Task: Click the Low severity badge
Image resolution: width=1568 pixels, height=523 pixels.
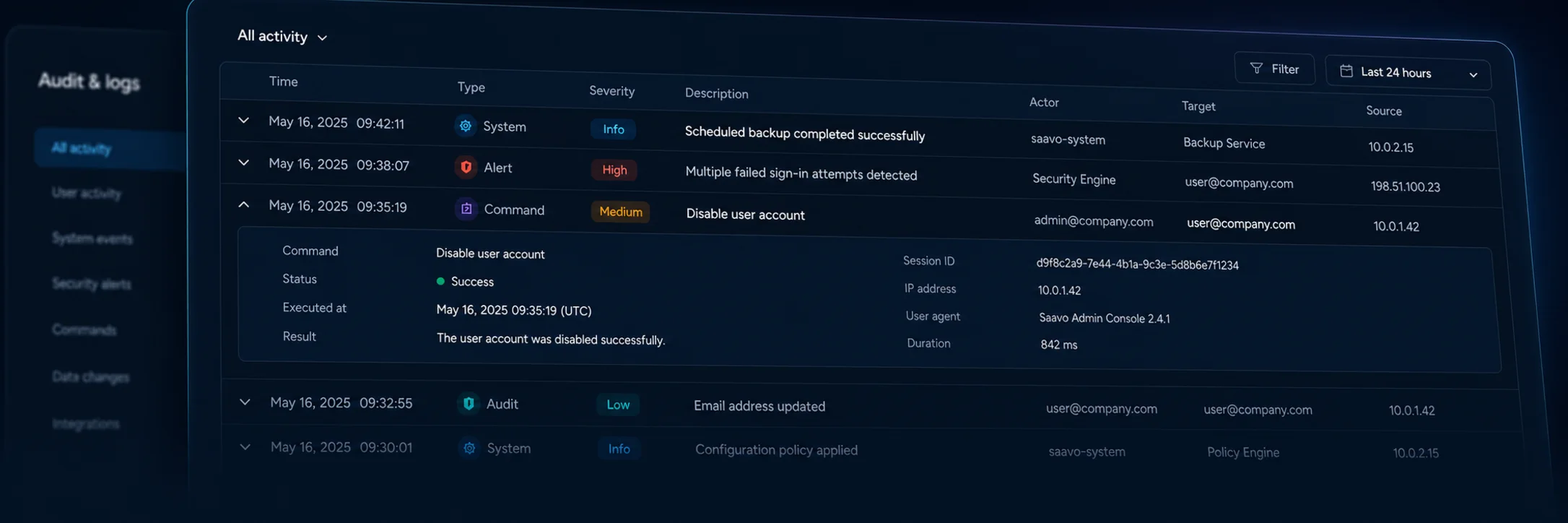Action: (618, 405)
